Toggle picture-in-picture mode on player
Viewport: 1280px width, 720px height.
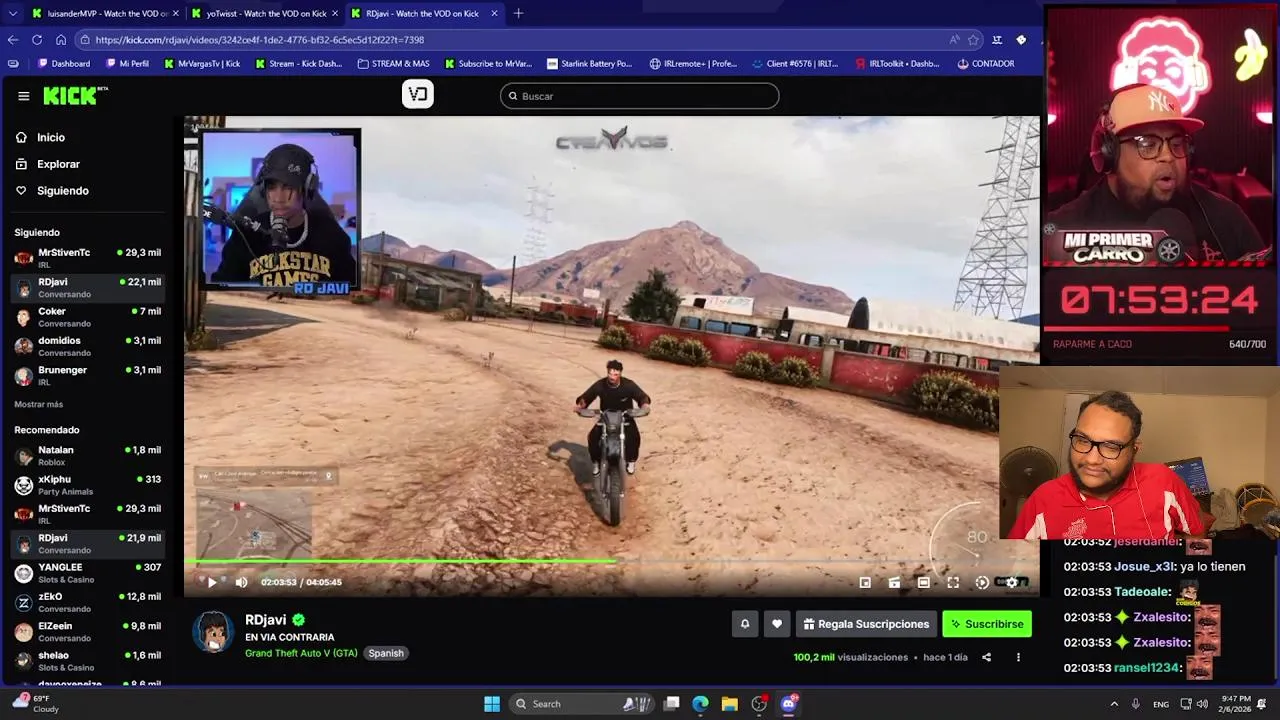click(865, 582)
